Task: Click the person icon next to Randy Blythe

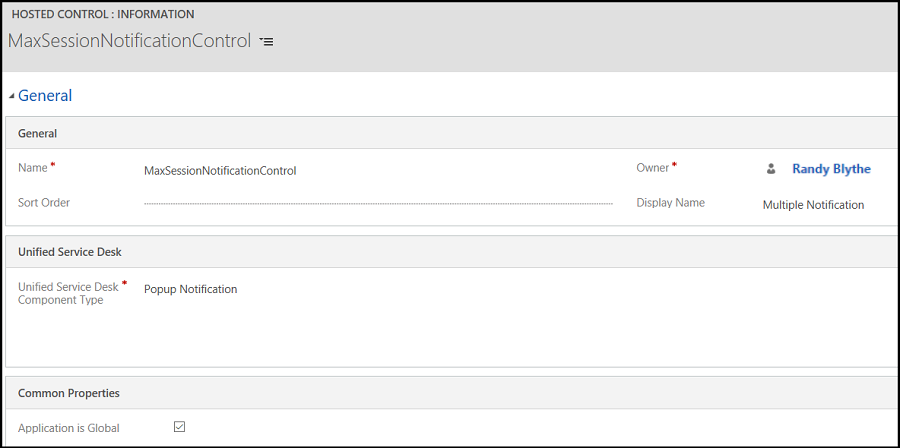Action: (x=771, y=169)
